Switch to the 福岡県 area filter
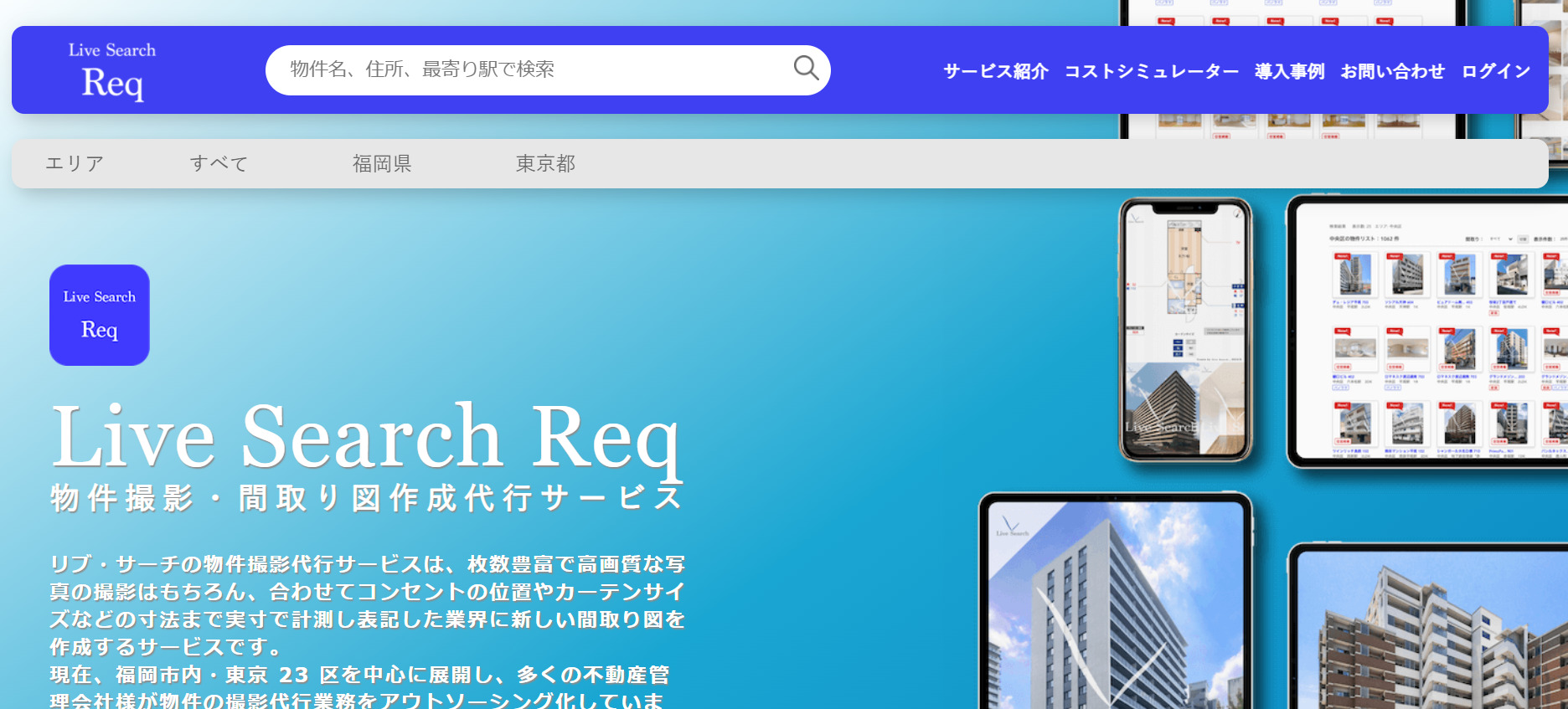The width and height of the screenshot is (1568, 709). pos(382,164)
